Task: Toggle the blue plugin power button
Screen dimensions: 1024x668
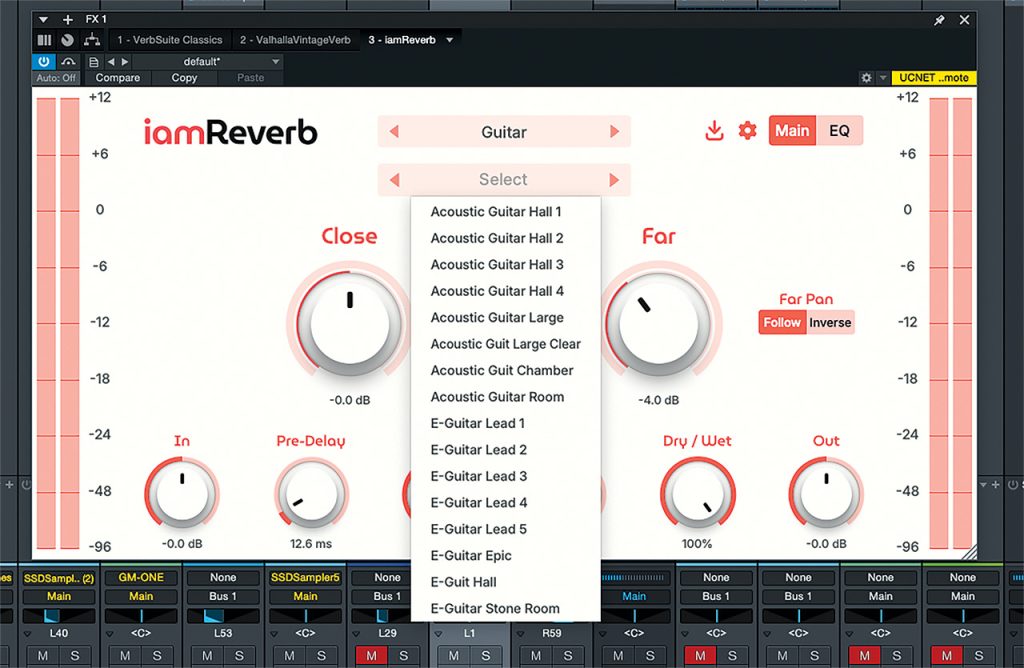Action: tap(44, 61)
